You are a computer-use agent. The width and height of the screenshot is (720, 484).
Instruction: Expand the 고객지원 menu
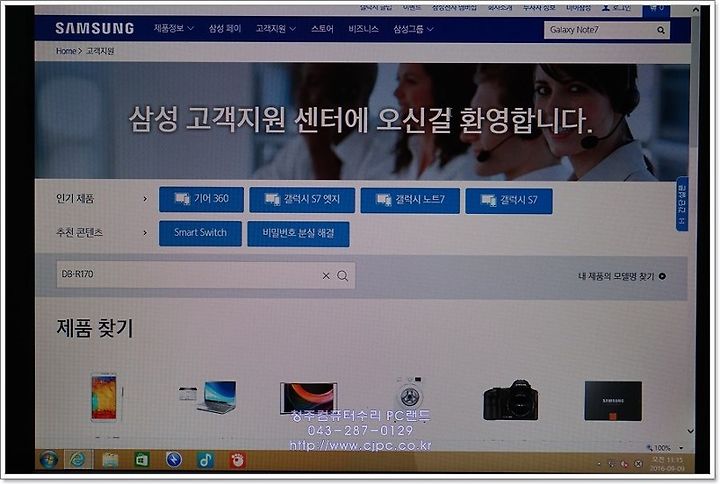pos(276,29)
